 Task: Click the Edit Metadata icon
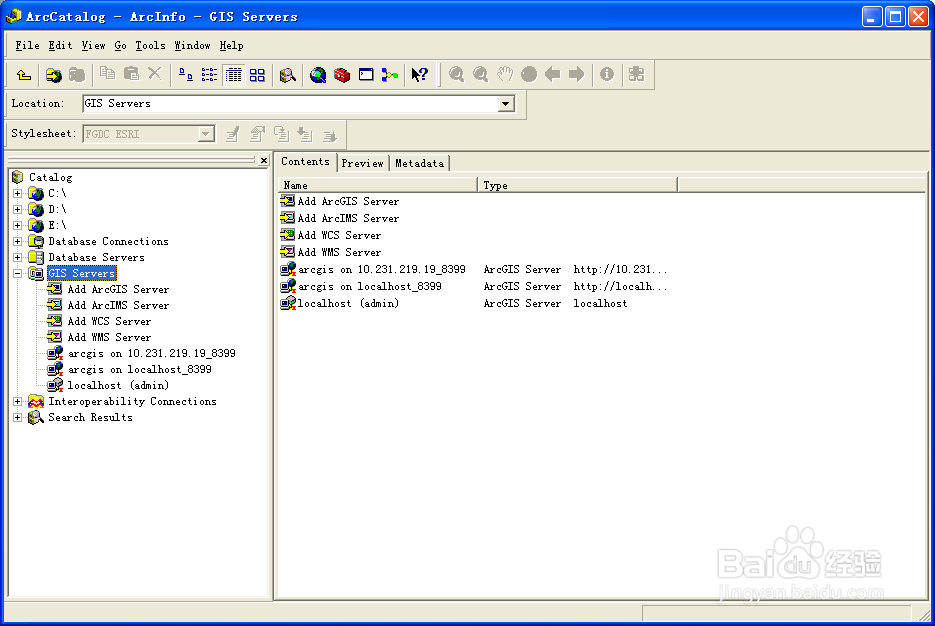pyautogui.click(x=233, y=134)
